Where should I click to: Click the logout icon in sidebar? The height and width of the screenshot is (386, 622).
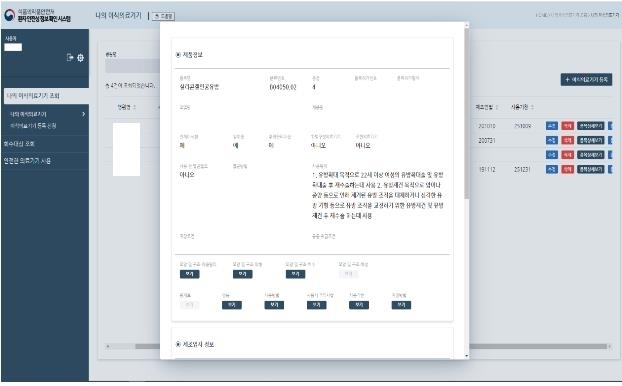pos(70,58)
